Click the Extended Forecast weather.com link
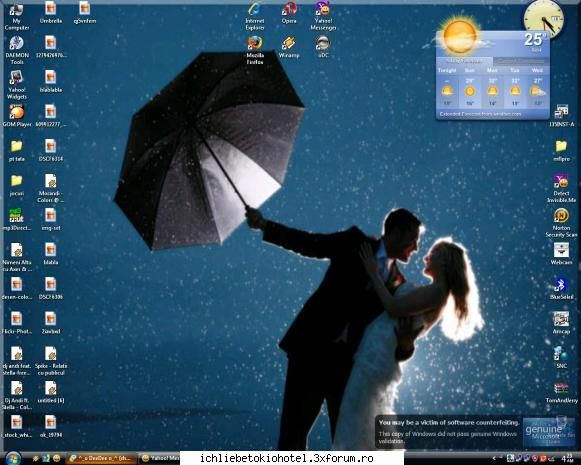Screen dimensions: 581x465 point(480,114)
